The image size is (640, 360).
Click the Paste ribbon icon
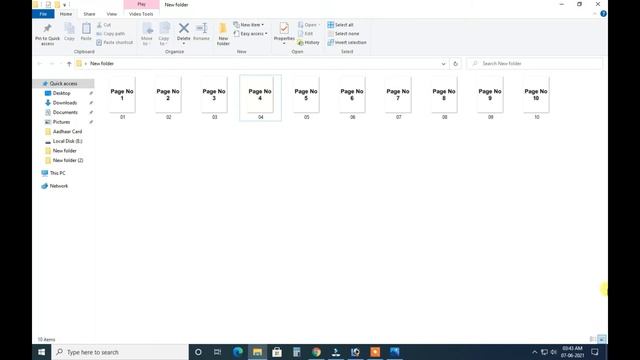click(86, 32)
